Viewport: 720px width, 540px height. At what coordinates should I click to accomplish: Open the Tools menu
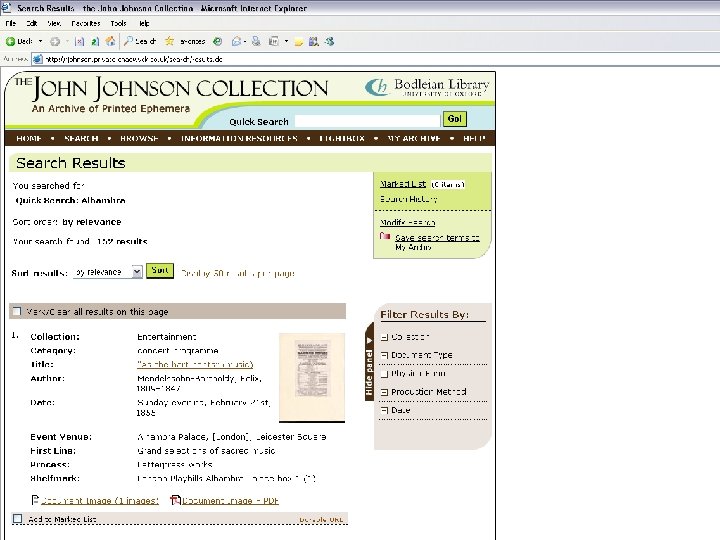[118, 23]
